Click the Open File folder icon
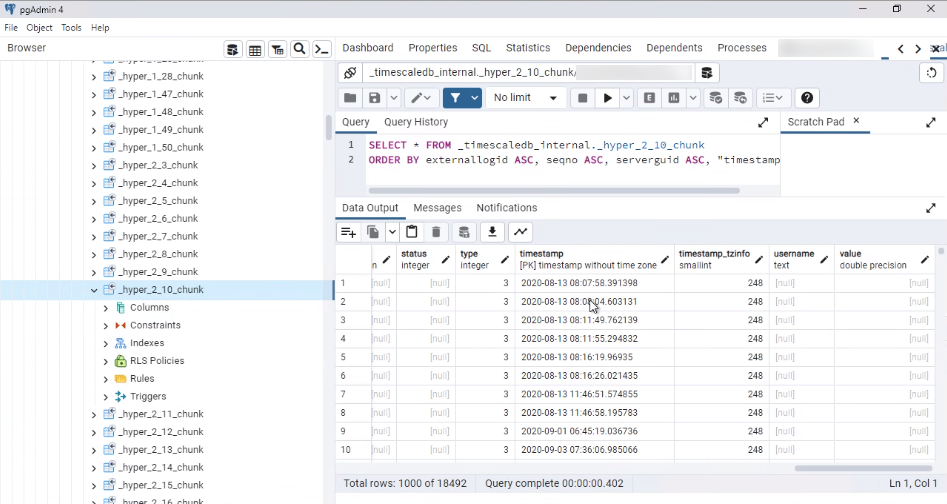Viewport: 947px width, 504px height. (350, 98)
